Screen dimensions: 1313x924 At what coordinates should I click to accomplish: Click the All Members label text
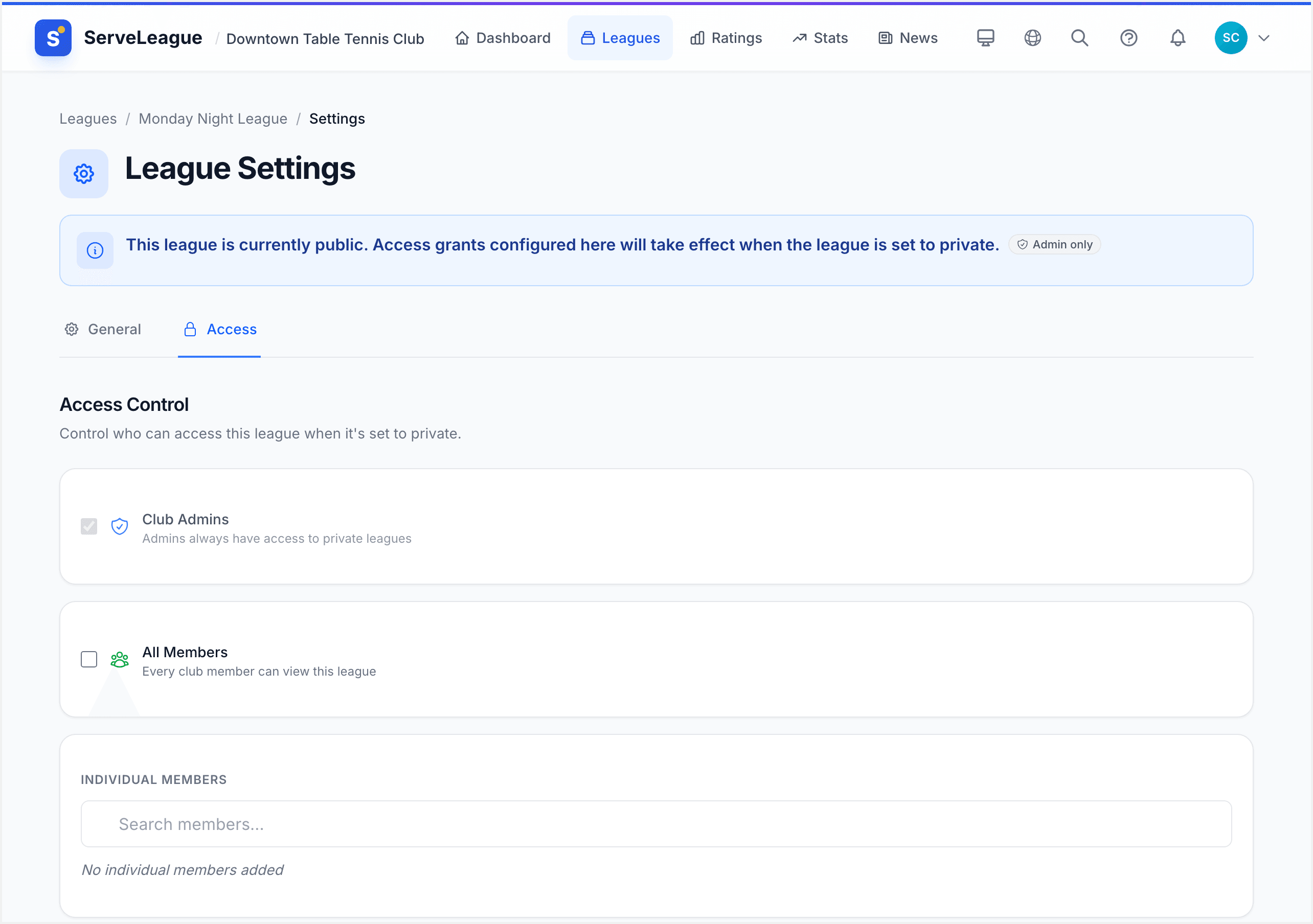185,653
